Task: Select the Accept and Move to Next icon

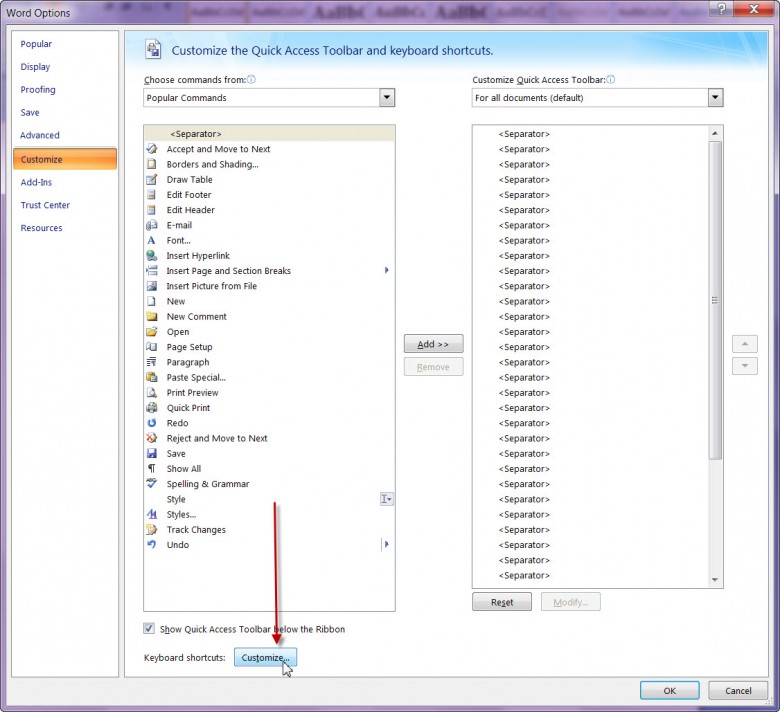Action: click(x=152, y=149)
